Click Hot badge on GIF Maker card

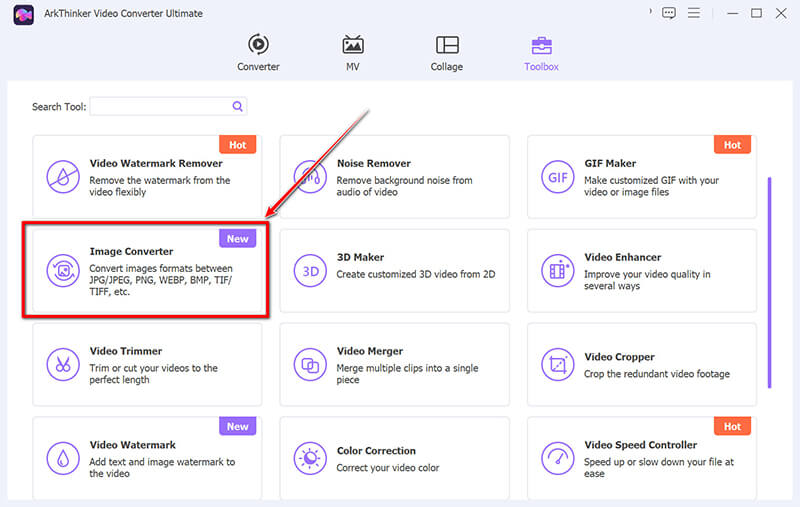pos(732,145)
